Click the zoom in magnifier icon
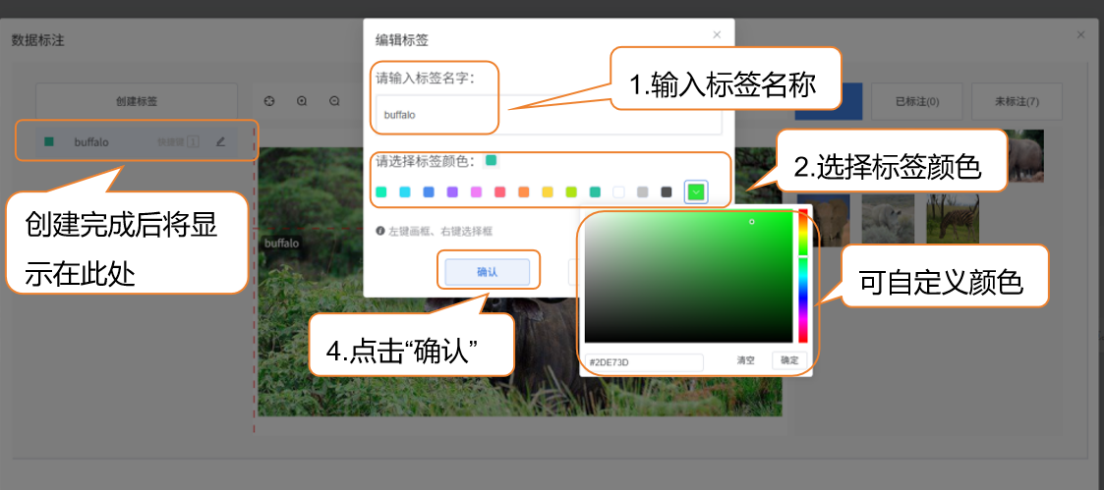Image resolution: width=1104 pixels, height=490 pixels. pos(302,101)
